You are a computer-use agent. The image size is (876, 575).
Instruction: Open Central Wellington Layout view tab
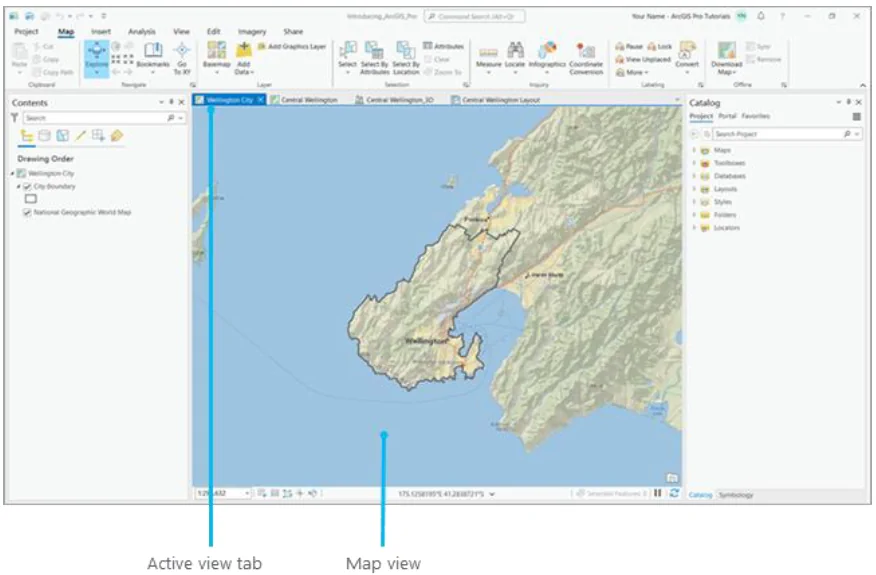pos(496,100)
